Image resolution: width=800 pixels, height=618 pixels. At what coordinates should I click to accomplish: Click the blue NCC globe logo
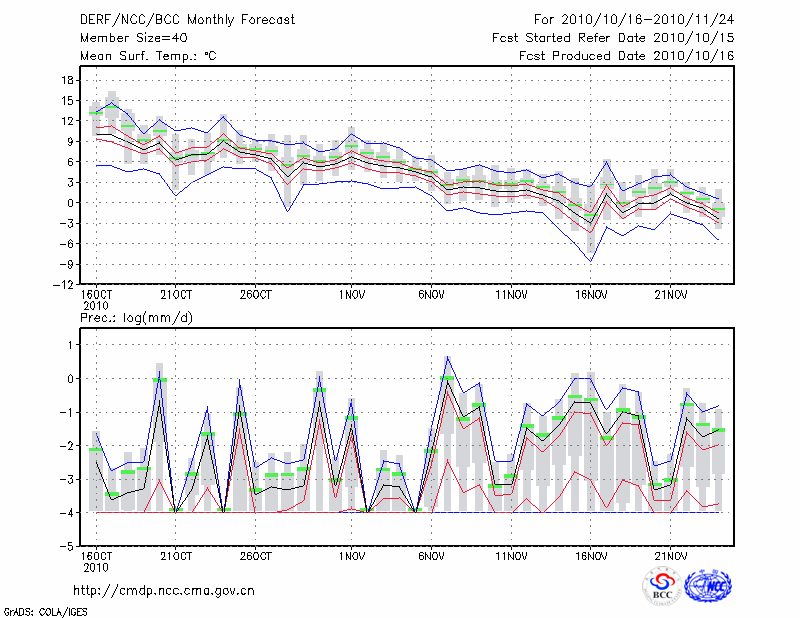pyautogui.click(x=709, y=585)
